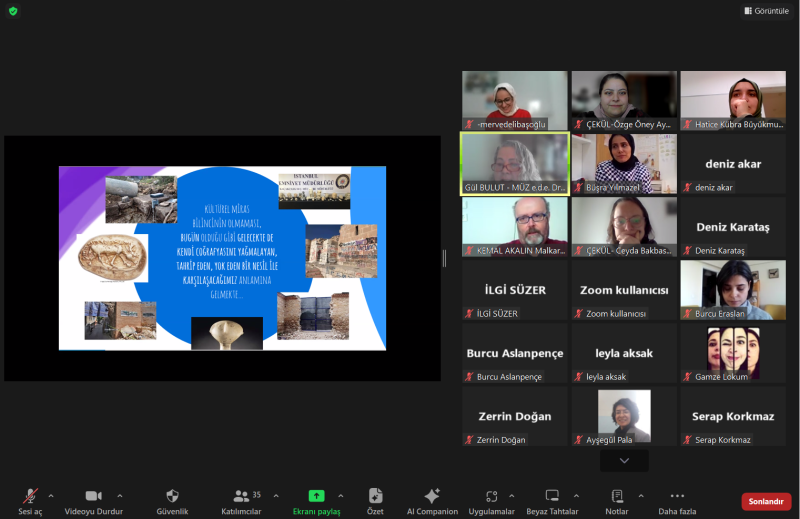Expand video options arrow beside Videoyu Durdur

pos(120,495)
